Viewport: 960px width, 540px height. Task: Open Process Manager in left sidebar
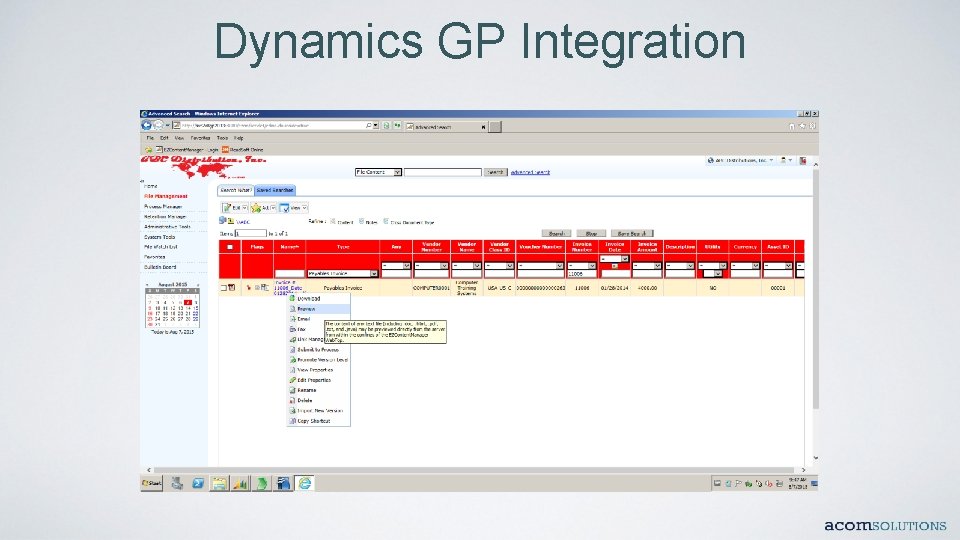tap(163, 207)
